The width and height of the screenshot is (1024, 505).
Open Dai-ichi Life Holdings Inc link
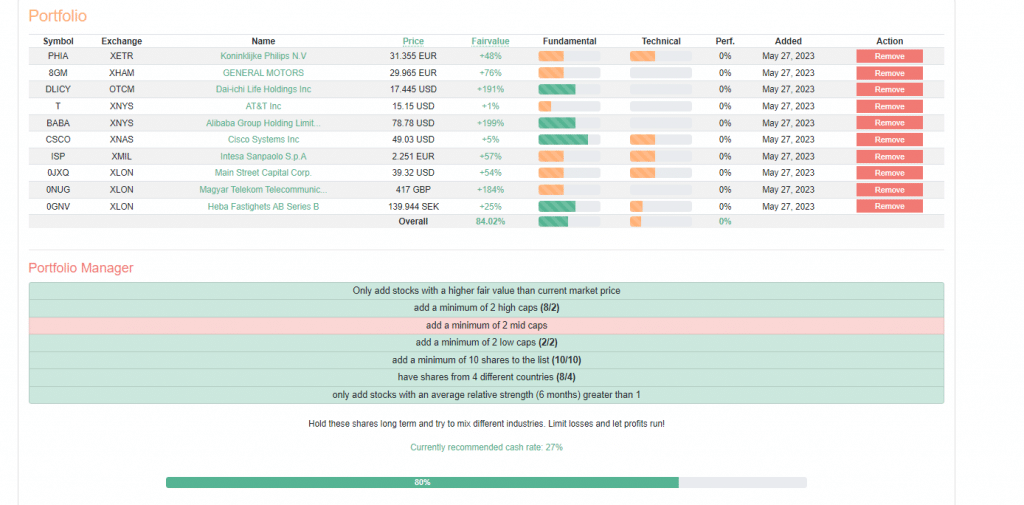tap(263, 90)
